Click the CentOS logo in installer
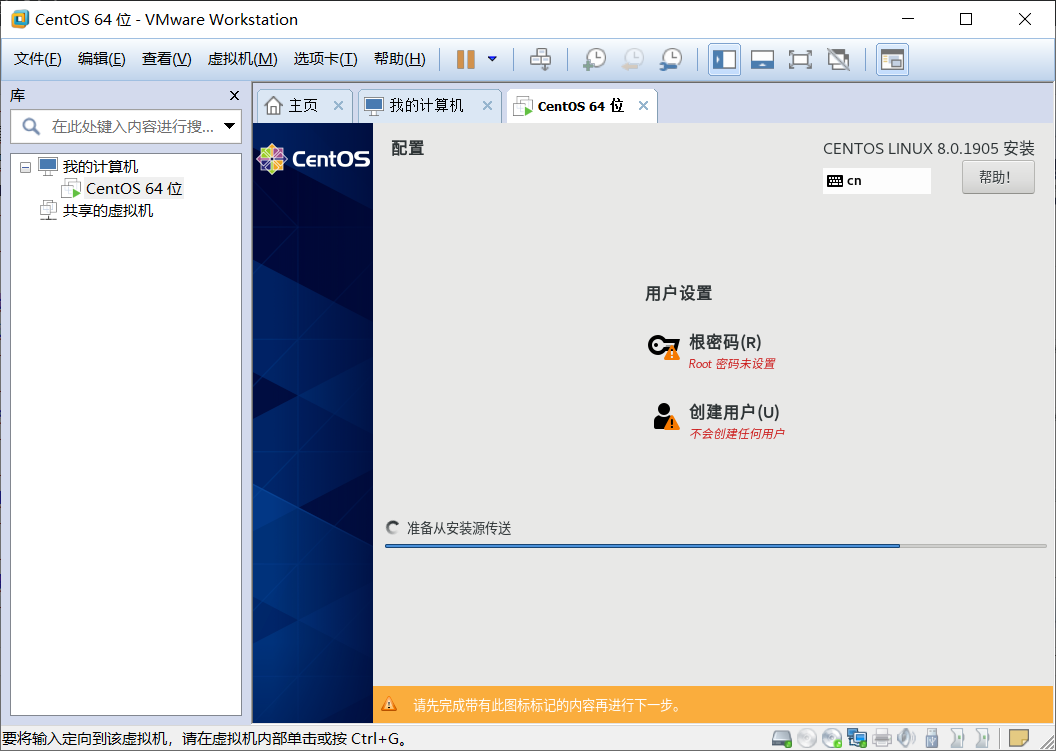This screenshot has height=751, width=1056. click(x=313, y=159)
